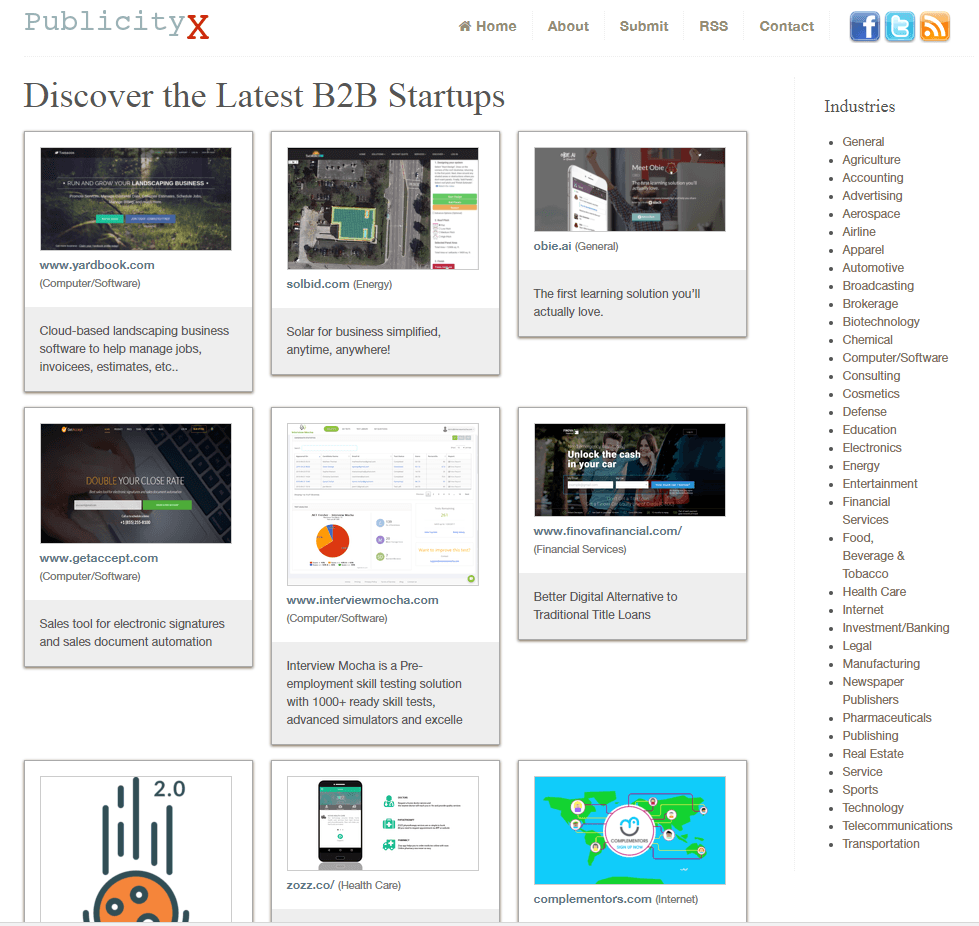This screenshot has height=926, width=979.
Task: Click the complementors world map thumbnail
Action: click(630, 830)
